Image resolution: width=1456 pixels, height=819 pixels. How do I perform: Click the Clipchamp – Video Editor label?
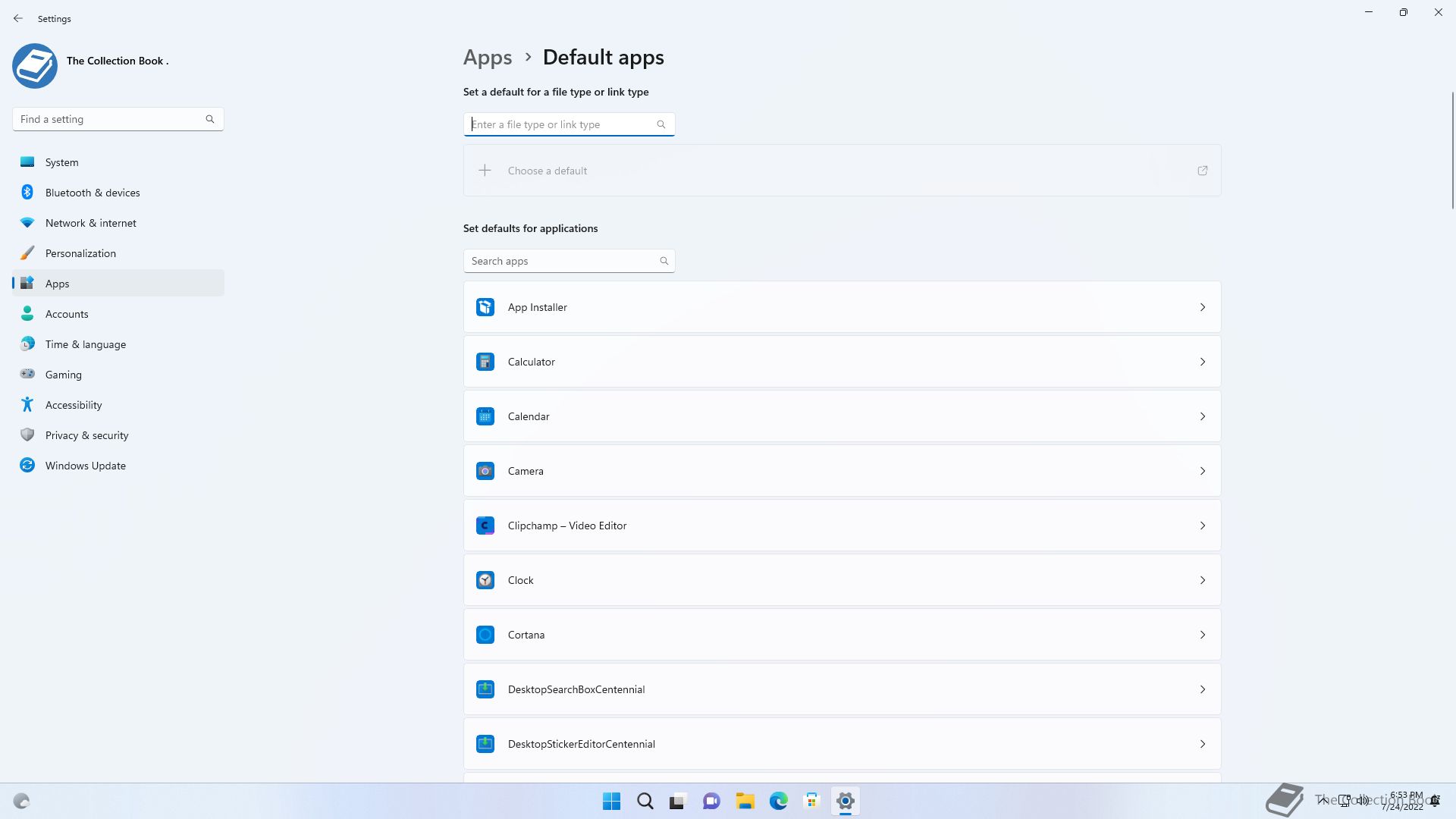567,526
